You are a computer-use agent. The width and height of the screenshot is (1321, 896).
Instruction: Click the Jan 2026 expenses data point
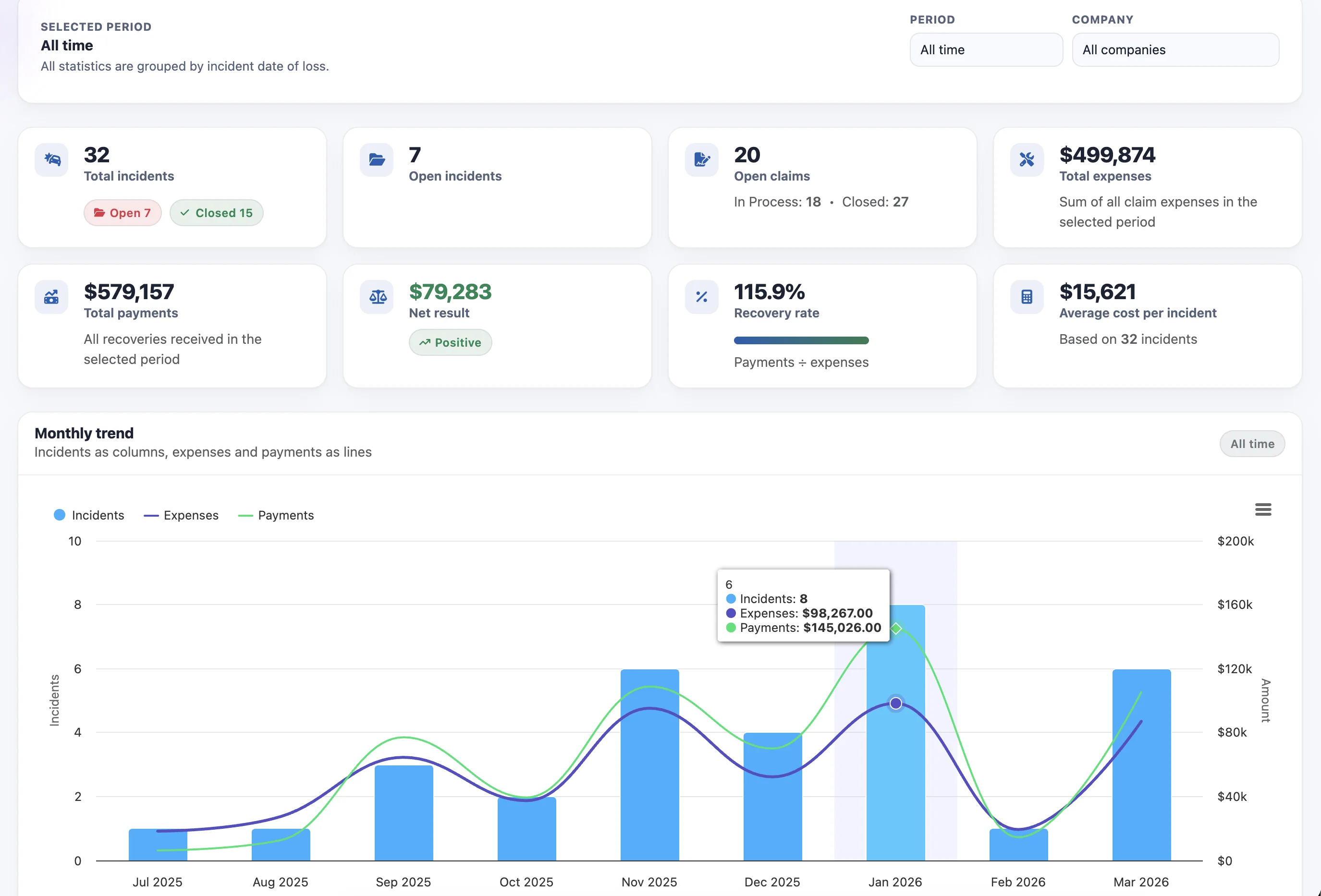click(896, 703)
